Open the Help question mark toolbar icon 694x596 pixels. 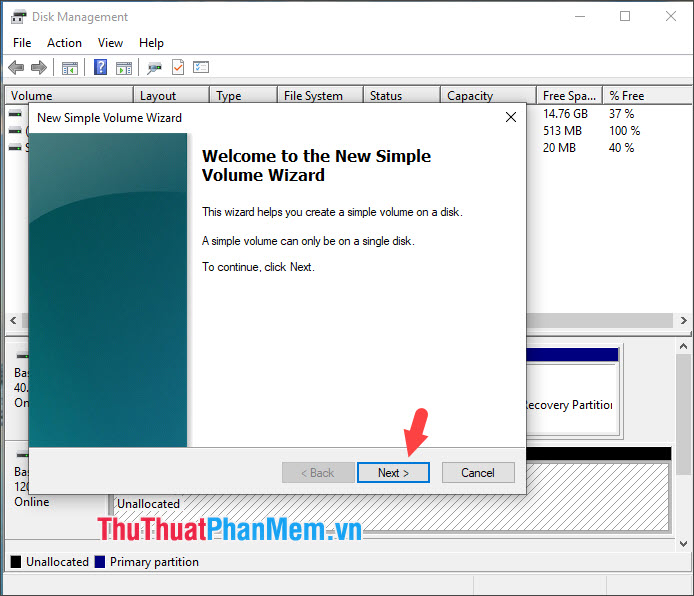coord(100,67)
